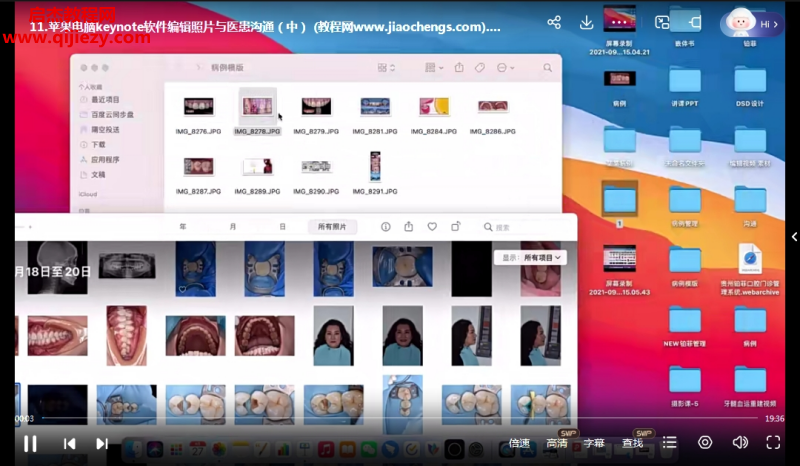Pause the video playback
The image size is (800, 466).
point(31,444)
